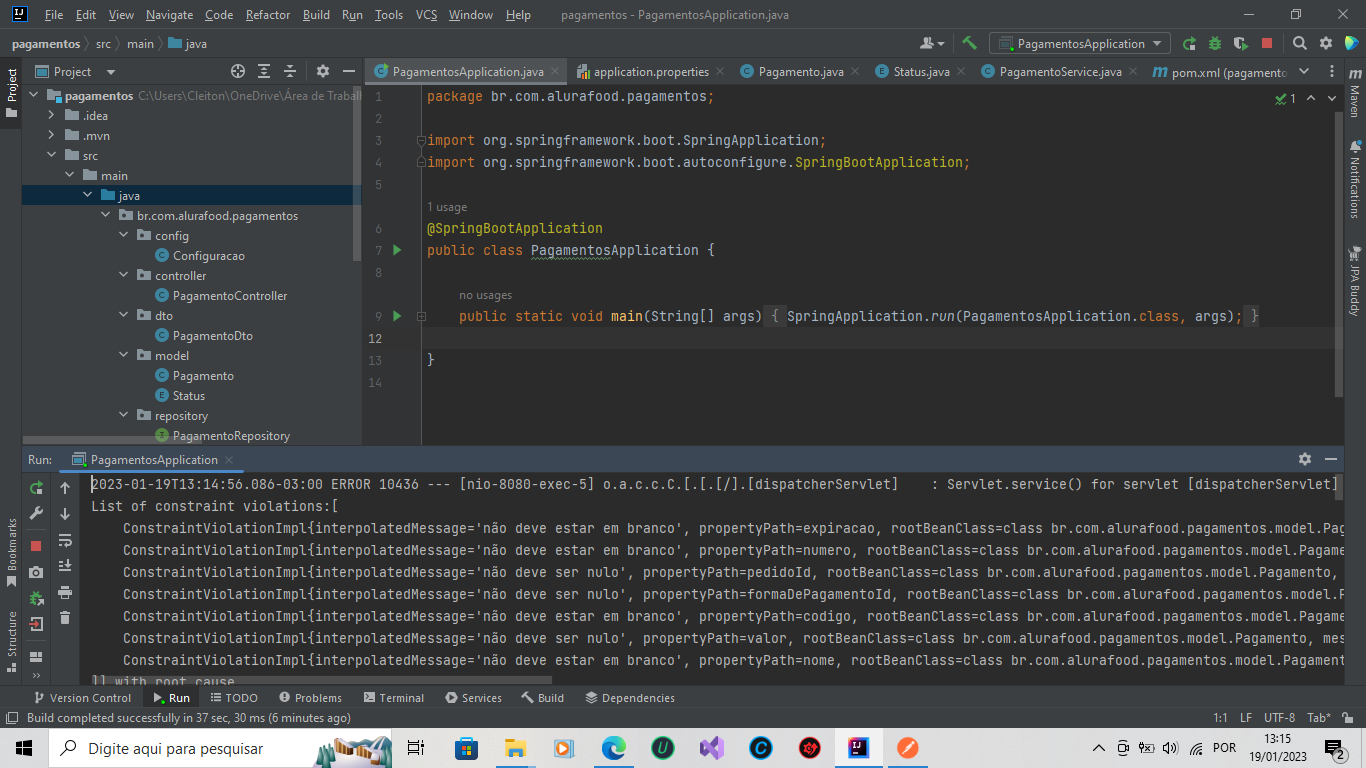
Task: Open the Terminal tool window
Action: point(394,698)
